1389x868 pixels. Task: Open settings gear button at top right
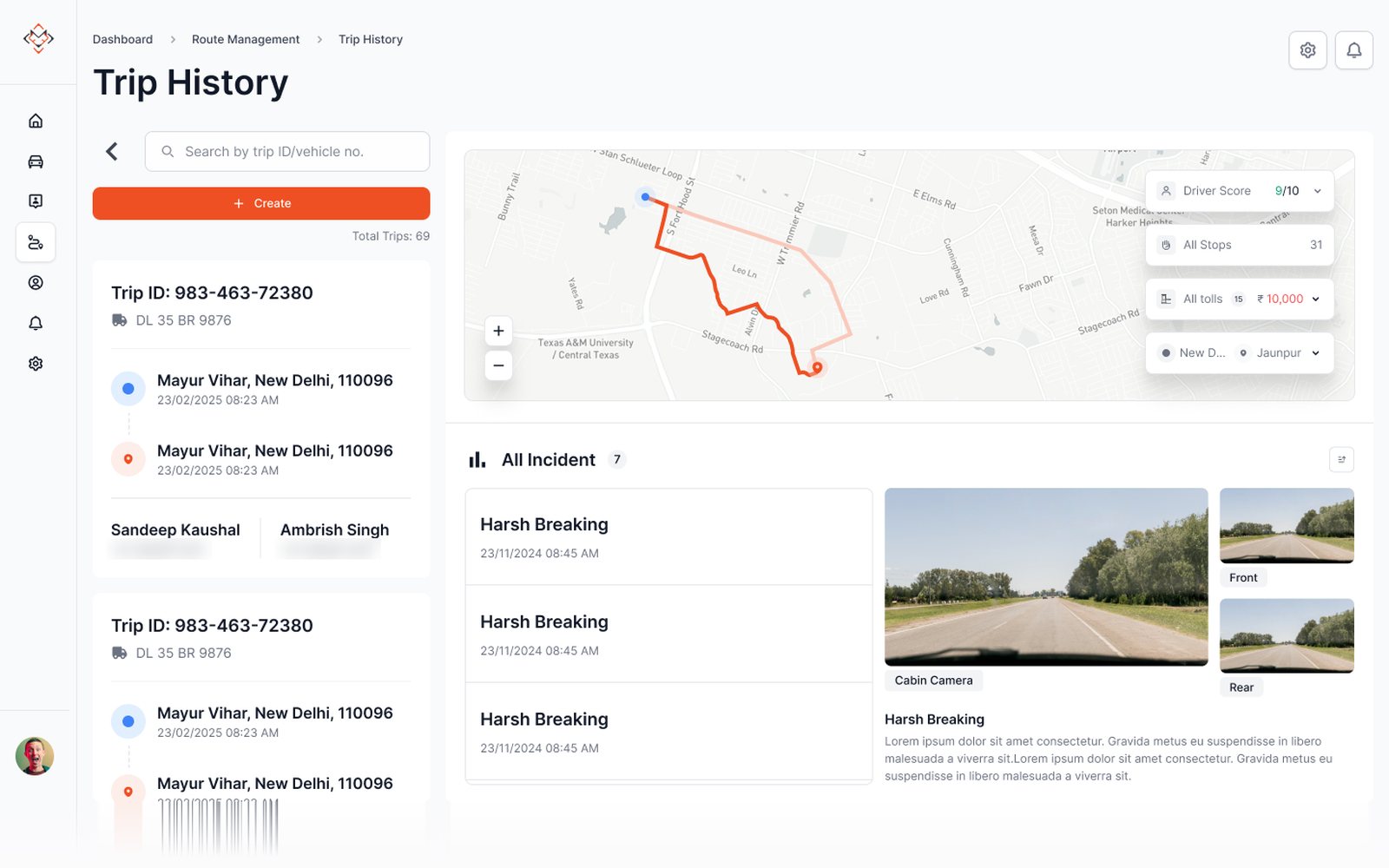[x=1307, y=50]
